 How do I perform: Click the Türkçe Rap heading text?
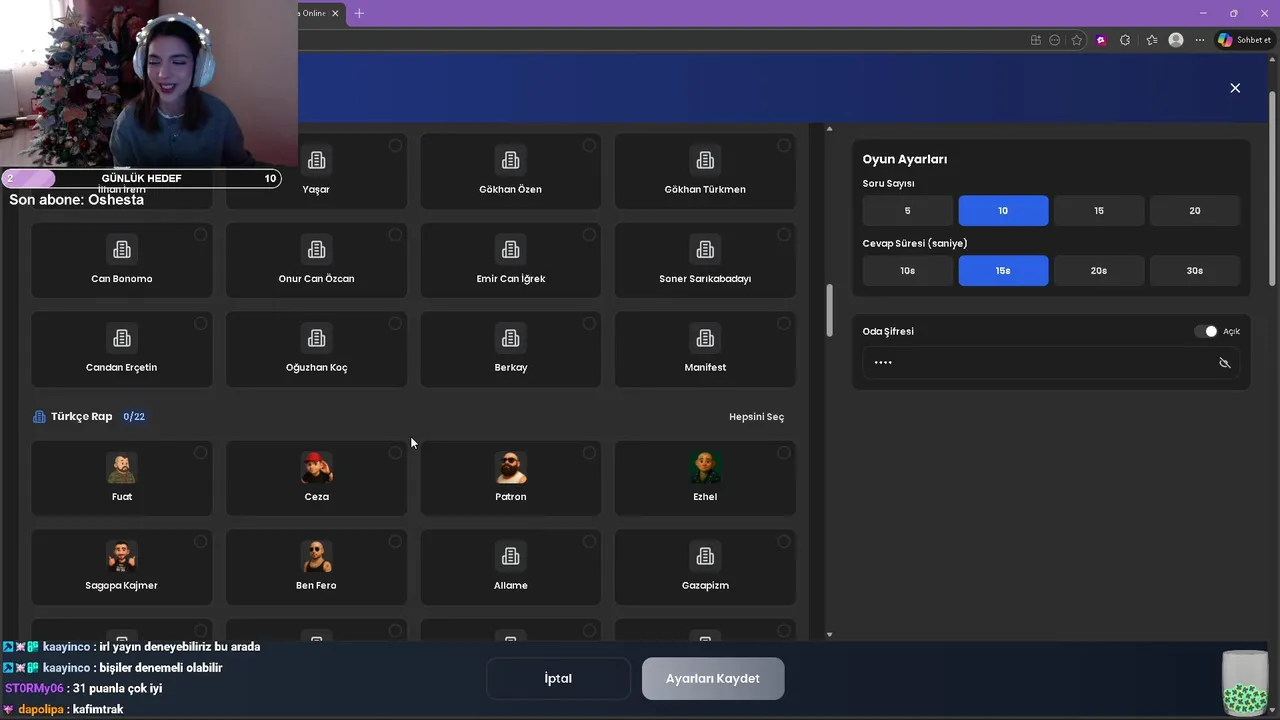coord(81,416)
